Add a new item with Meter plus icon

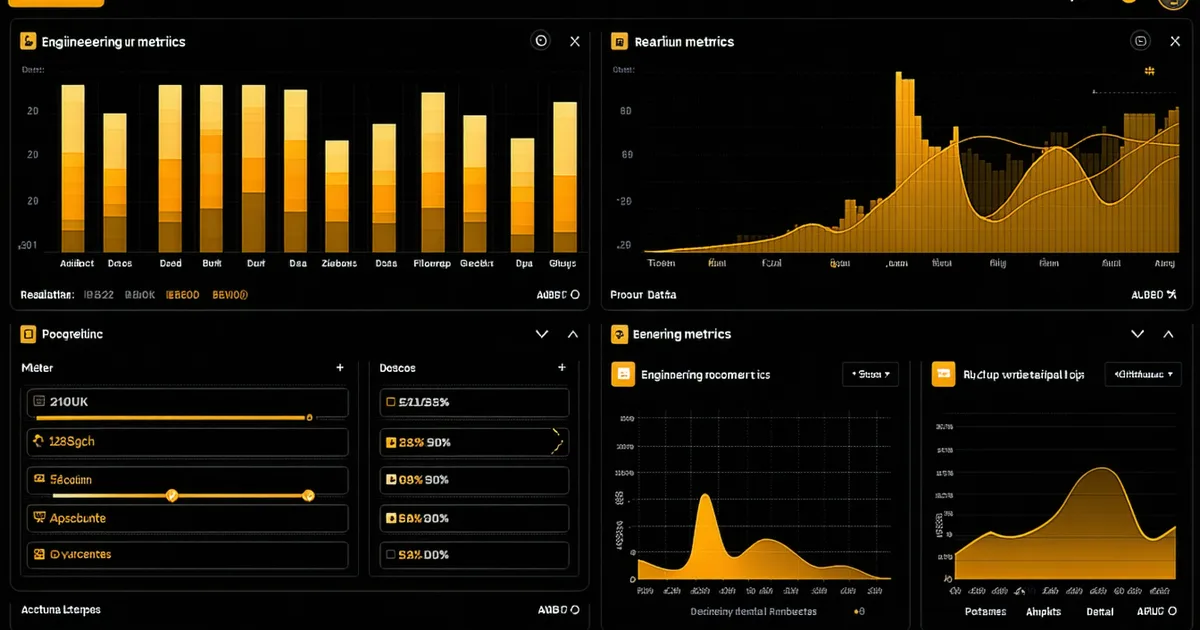[x=340, y=368]
